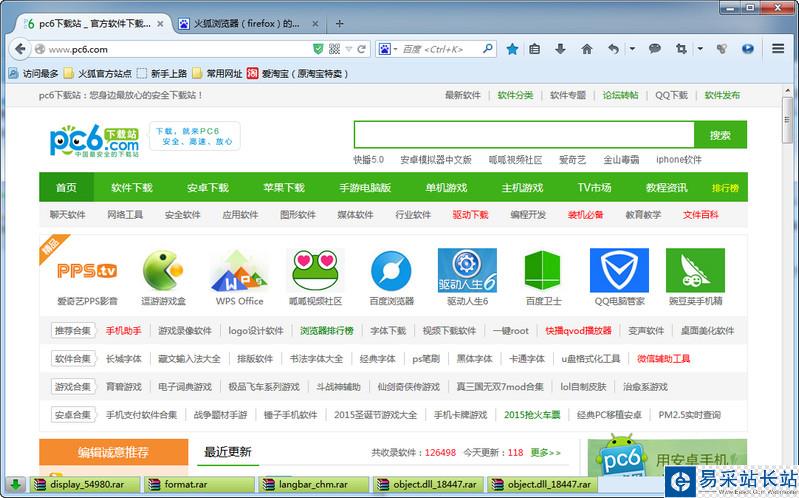Image resolution: width=799 pixels, height=498 pixels.
Task: Open the 百度浏览器 icon
Action: 391,270
